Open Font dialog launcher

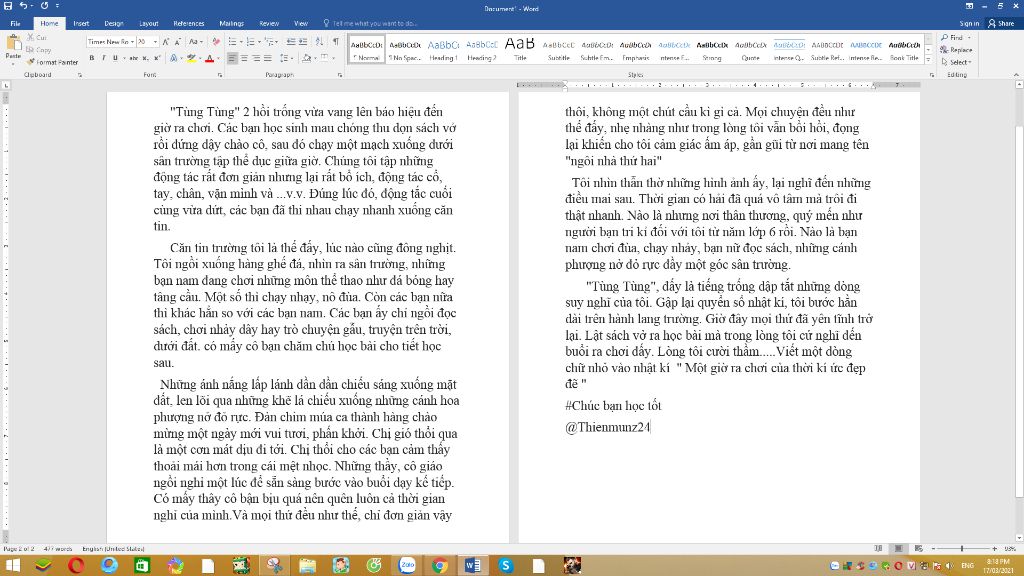click(220, 75)
